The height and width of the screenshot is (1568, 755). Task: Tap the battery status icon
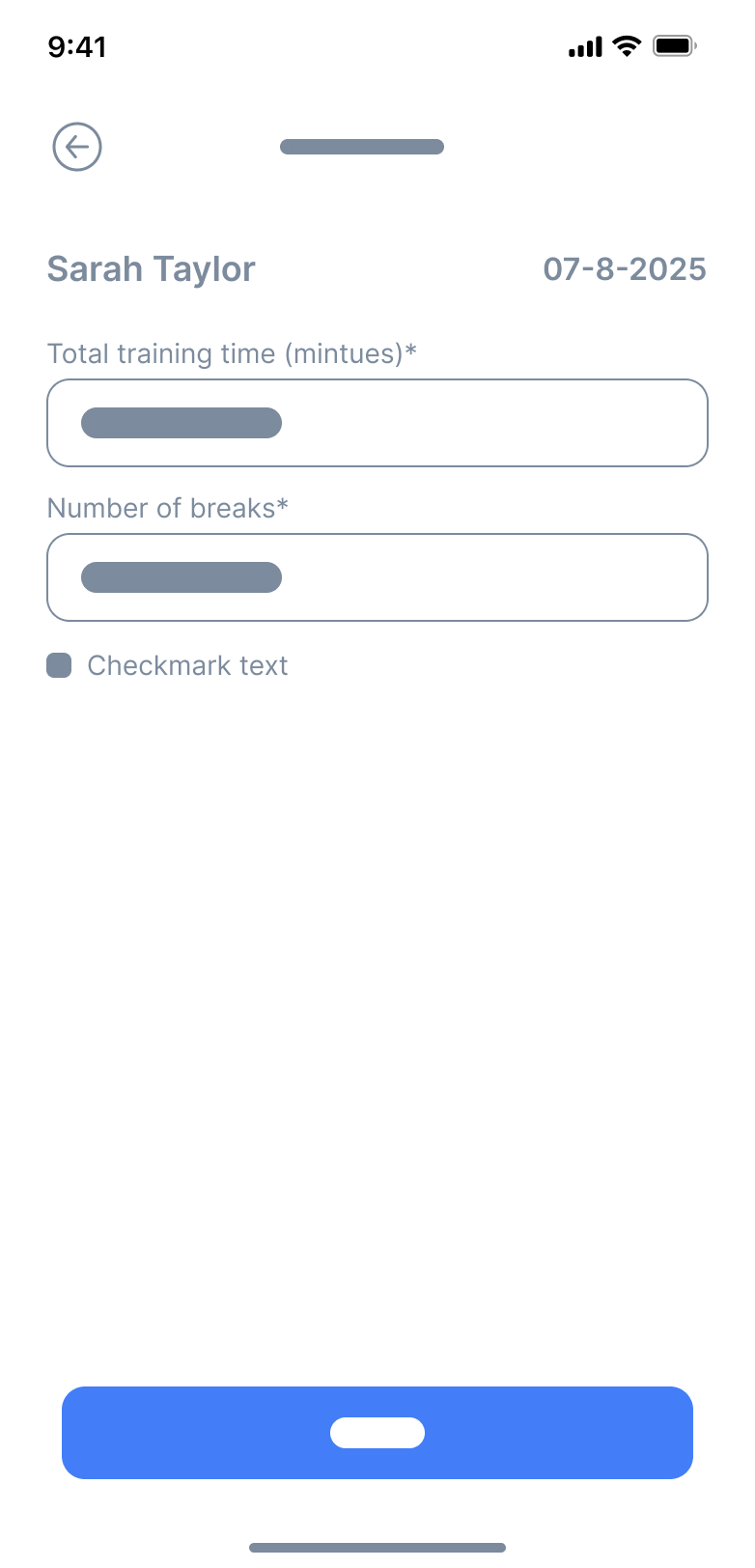(x=674, y=46)
